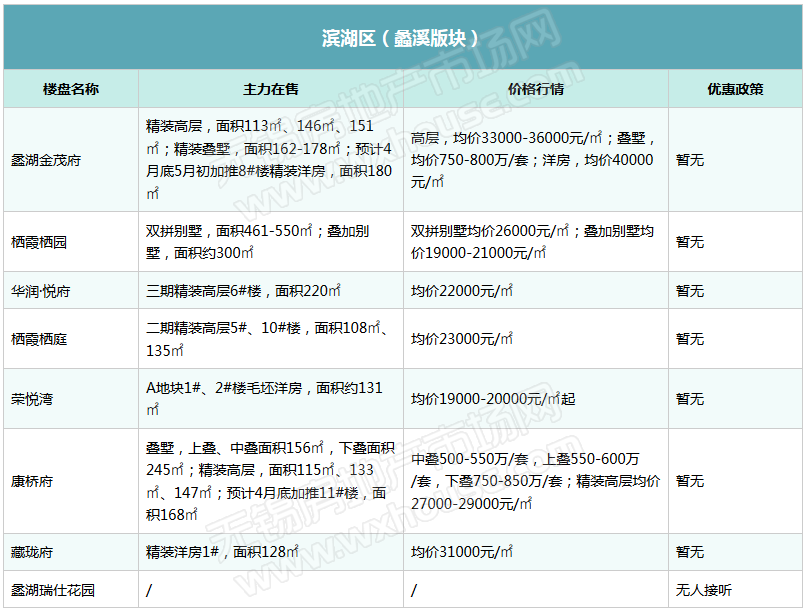The image size is (807, 613).
Task: Click the 华润·悦府 property name
Action: click(x=40, y=291)
